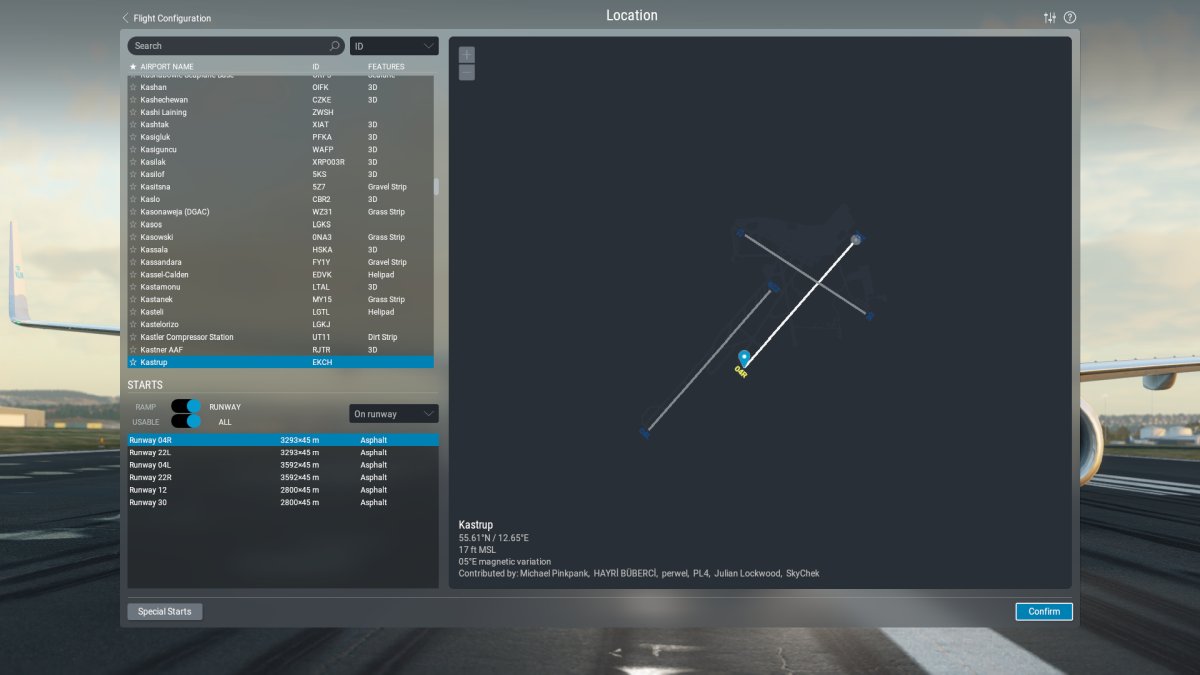The width and height of the screenshot is (1200, 675).
Task: Click the XRP003R airport ID
Action: 328,162
